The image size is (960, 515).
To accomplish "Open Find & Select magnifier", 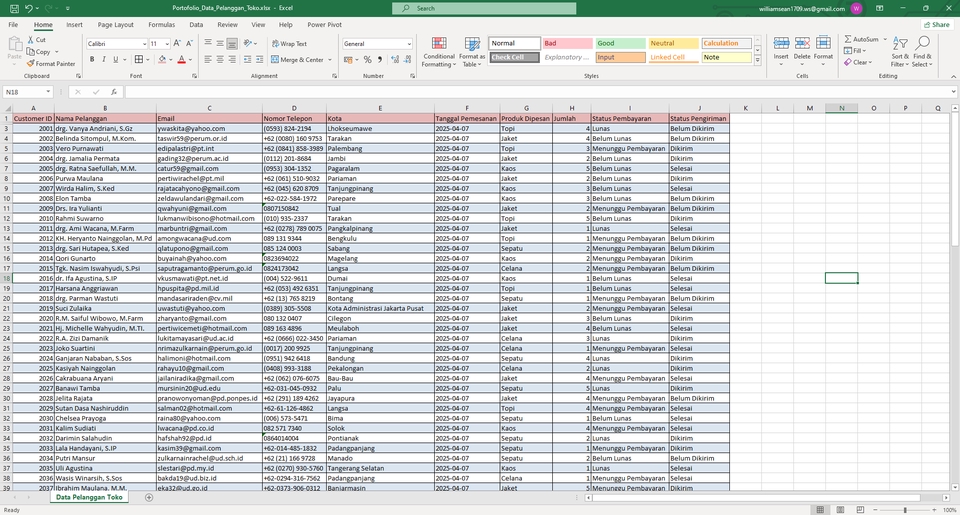I will click(x=922, y=51).
